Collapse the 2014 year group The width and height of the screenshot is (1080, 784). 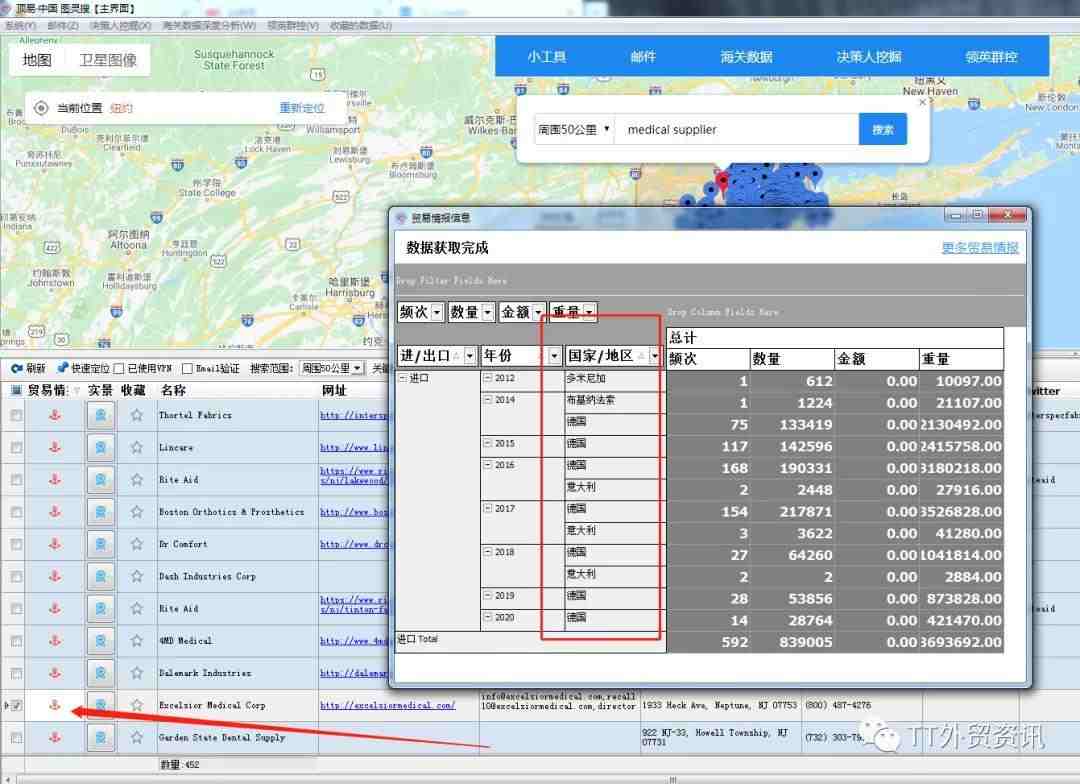pyautogui.click(x=488, y=400)
